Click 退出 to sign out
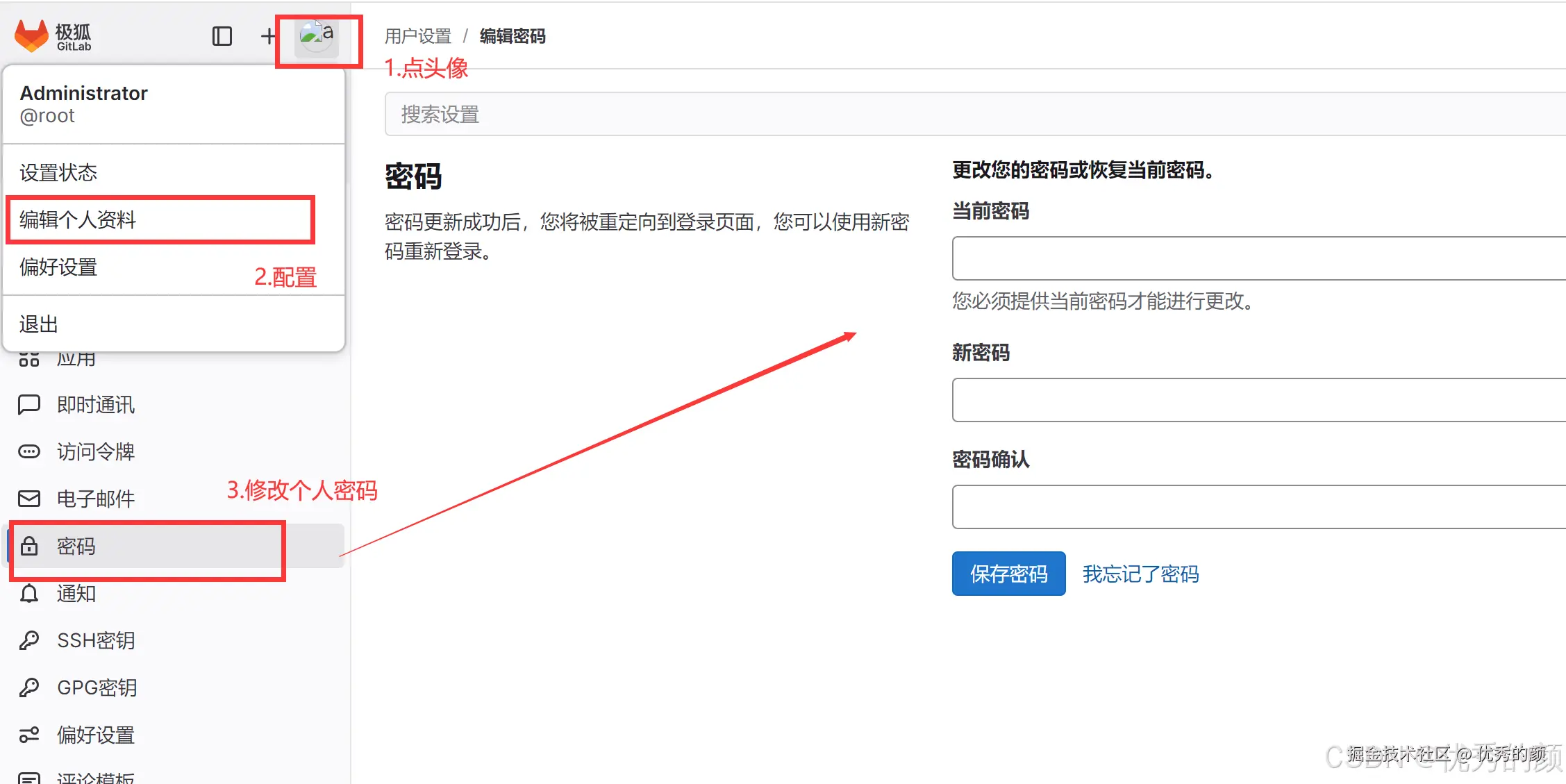 38,324
